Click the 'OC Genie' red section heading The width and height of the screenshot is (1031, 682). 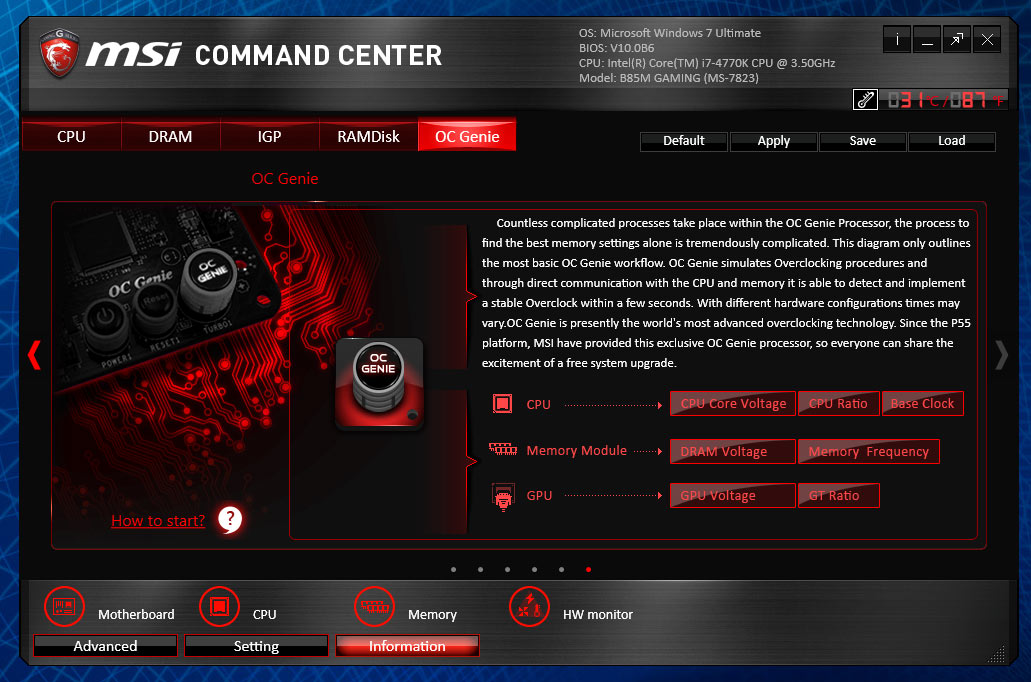pyautogui.click(x=285, y=178)
